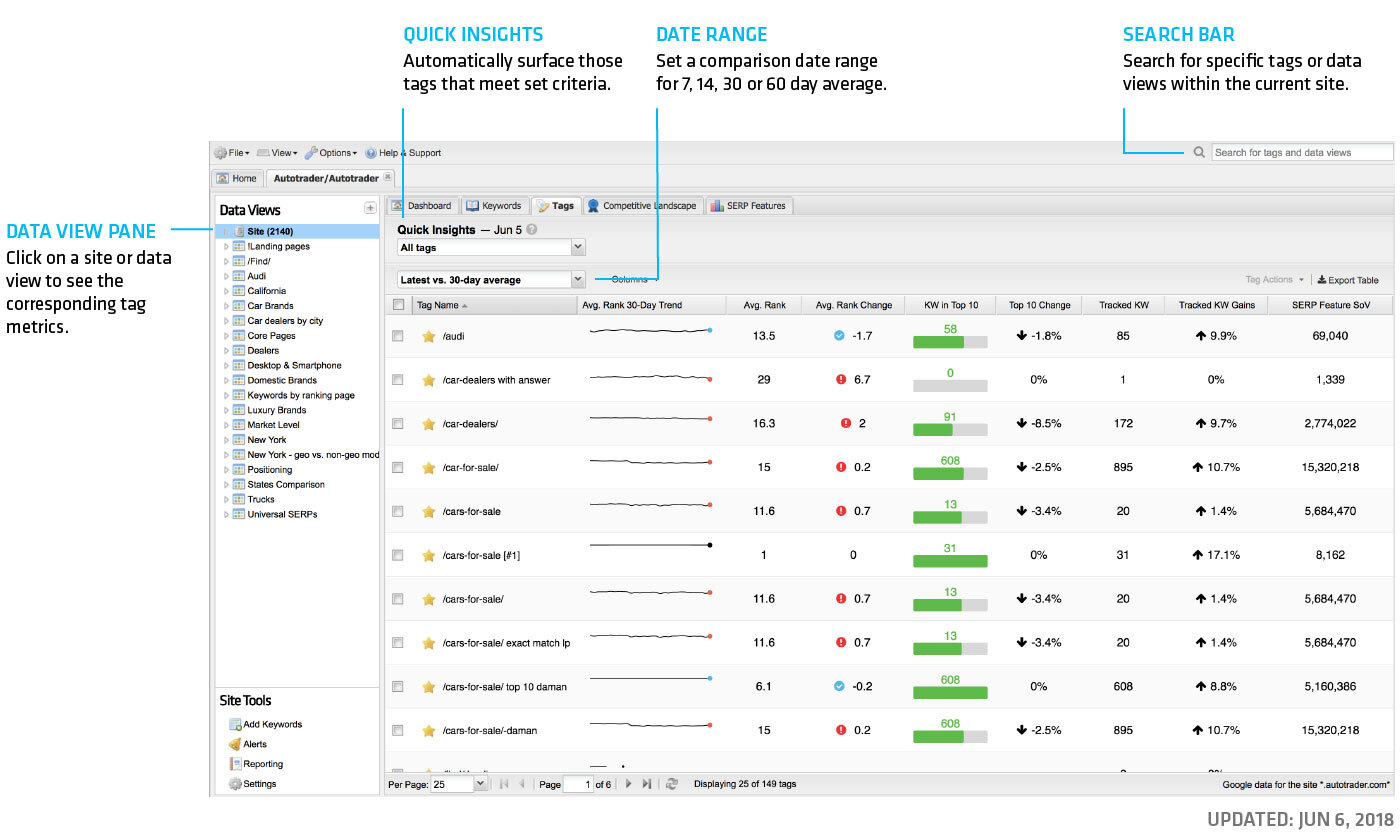This screenshot has height=840, width=1400.
Task: Click Reporting in Site Tools
Action: point(262,764)
